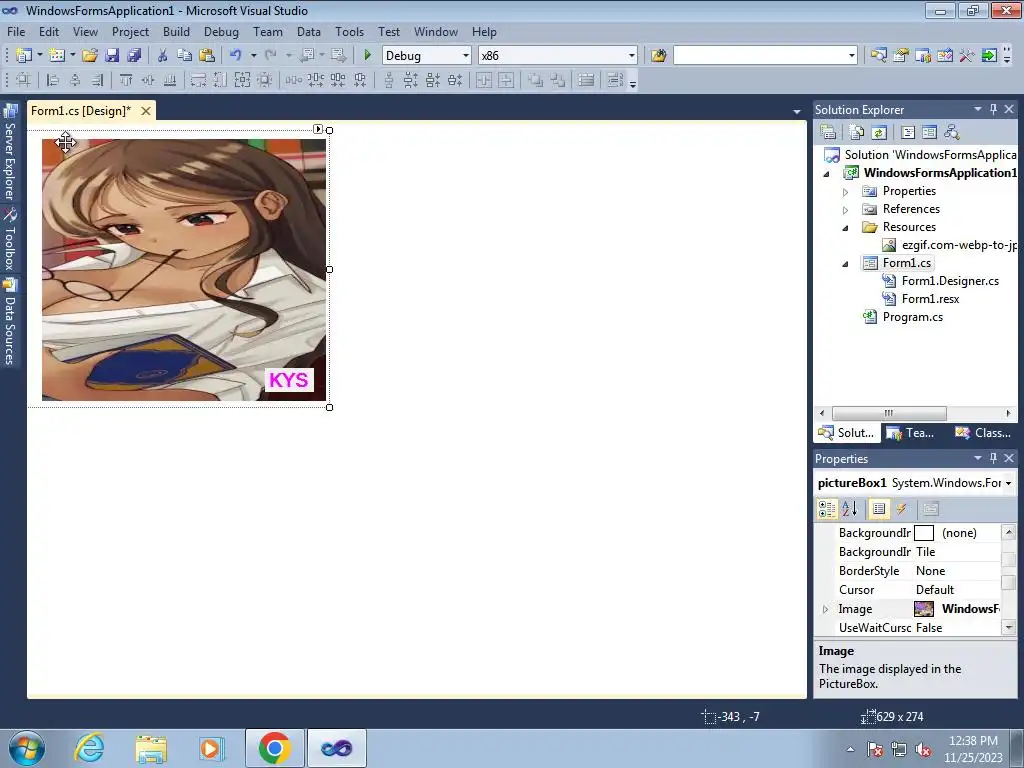Click the Align Lefts layout icon
1024x768 pixels.
(53, 80)
